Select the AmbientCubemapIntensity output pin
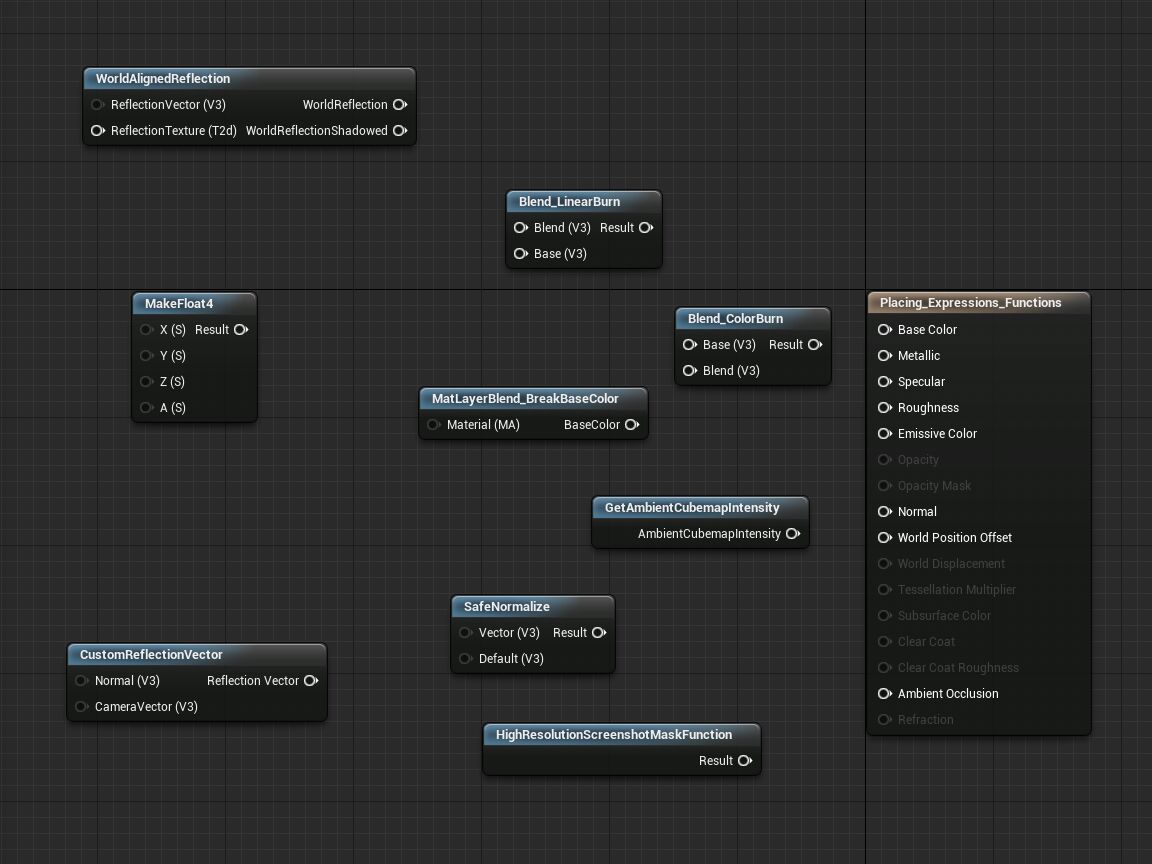Viewport: 1152px width, 864px height. (x=793, y=534)
